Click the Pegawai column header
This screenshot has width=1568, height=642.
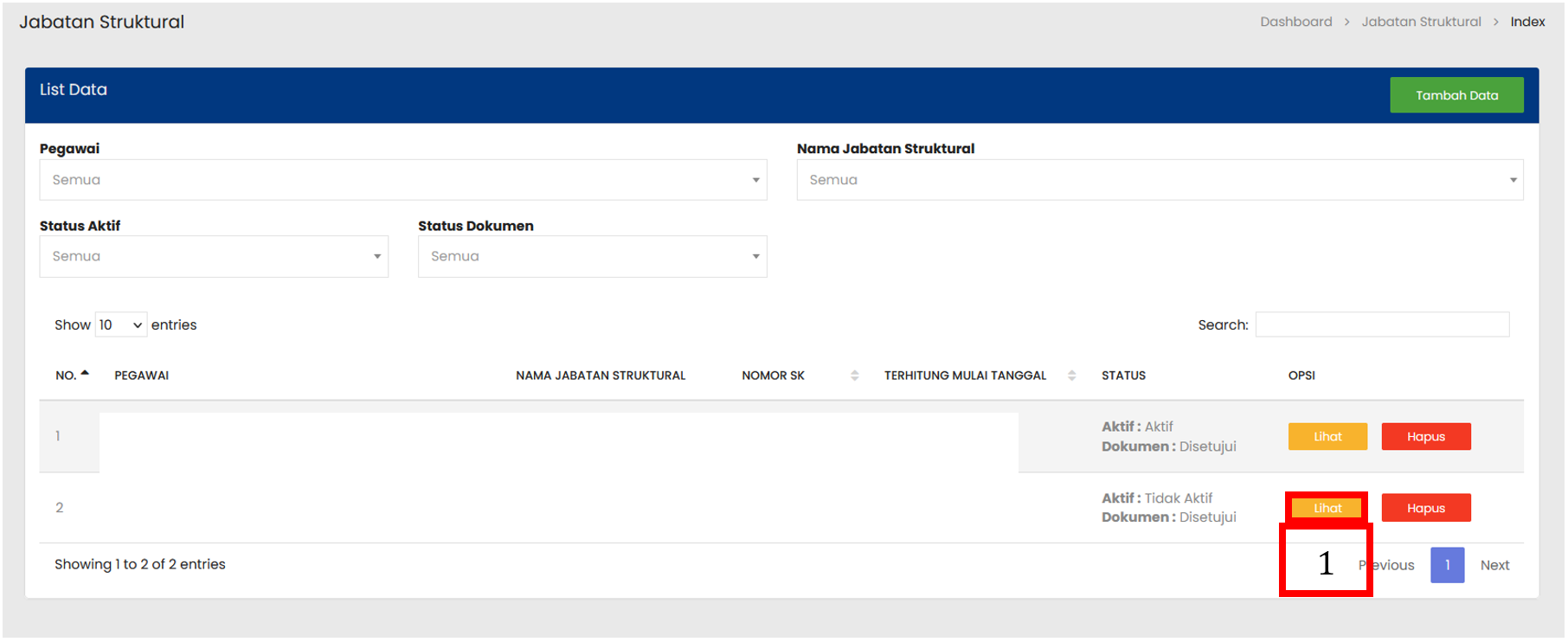pyautogui.click(x=142, y=376)
